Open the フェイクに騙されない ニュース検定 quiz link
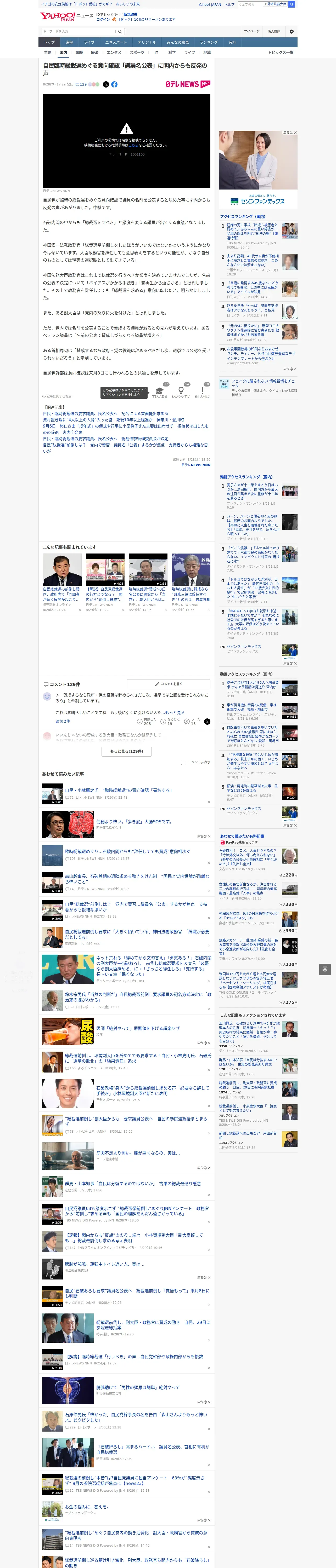The image size is (336, 1568). [263, 383]
